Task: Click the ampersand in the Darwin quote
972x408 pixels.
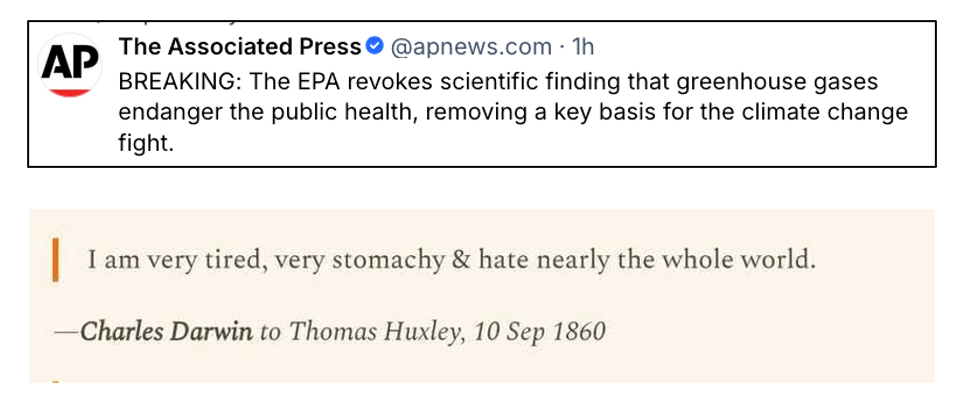Action: click(460, 261)
